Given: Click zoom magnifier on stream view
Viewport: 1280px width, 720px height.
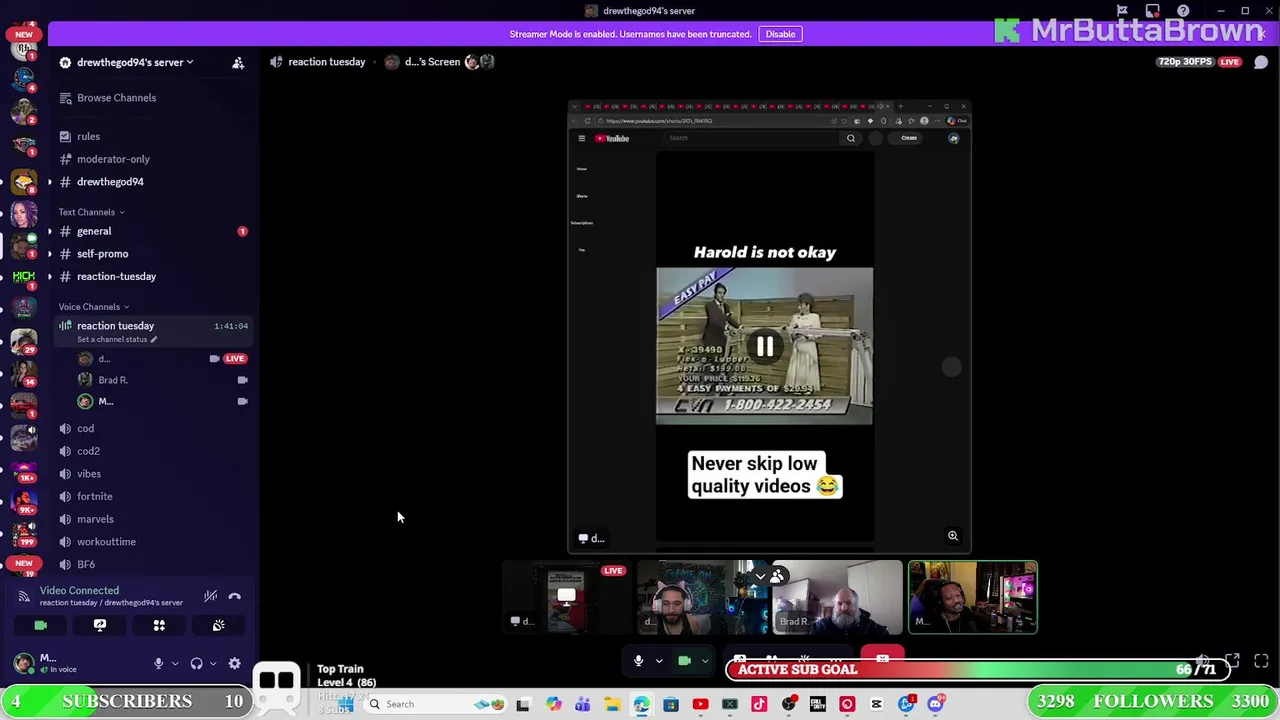Looking at the screenshot, I should (x=953, y=536).
